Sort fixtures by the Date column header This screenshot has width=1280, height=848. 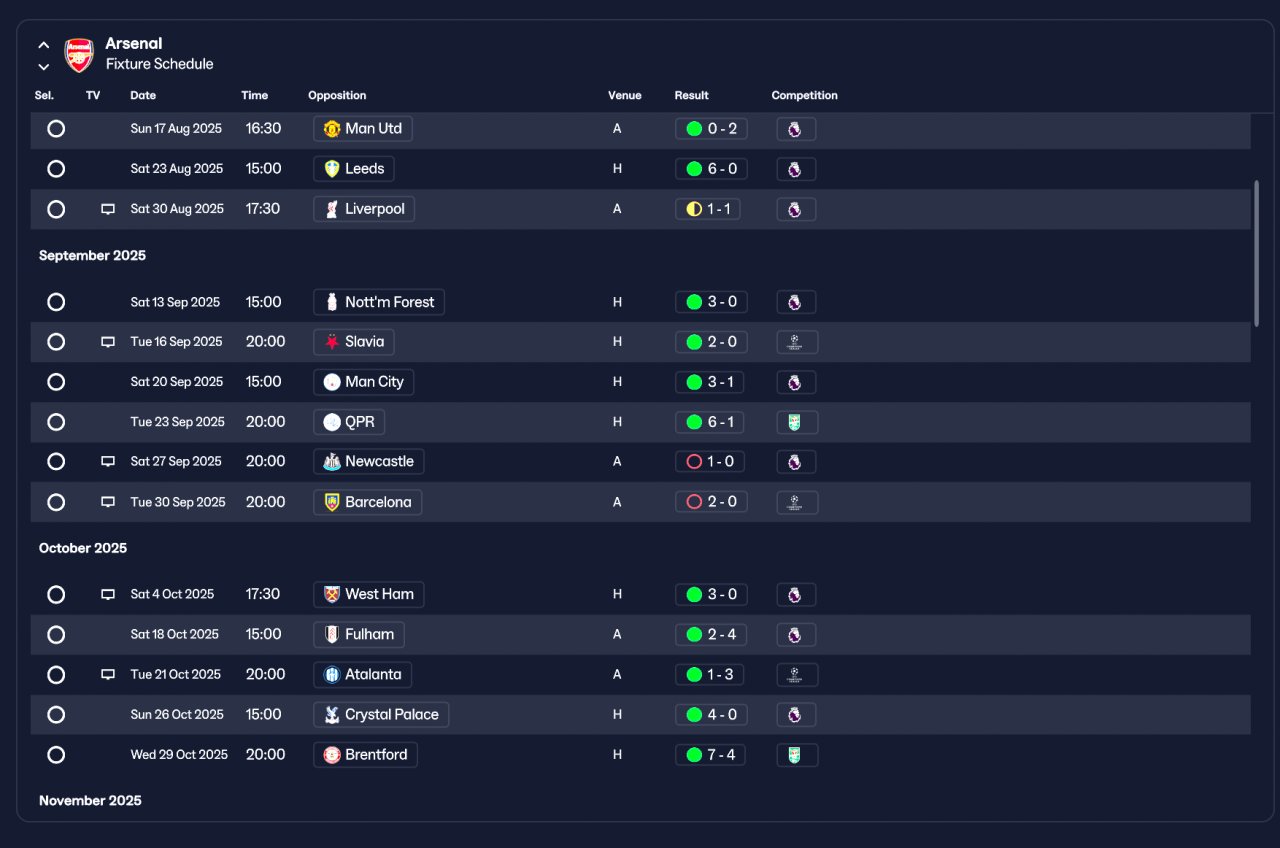click(143, 96)
